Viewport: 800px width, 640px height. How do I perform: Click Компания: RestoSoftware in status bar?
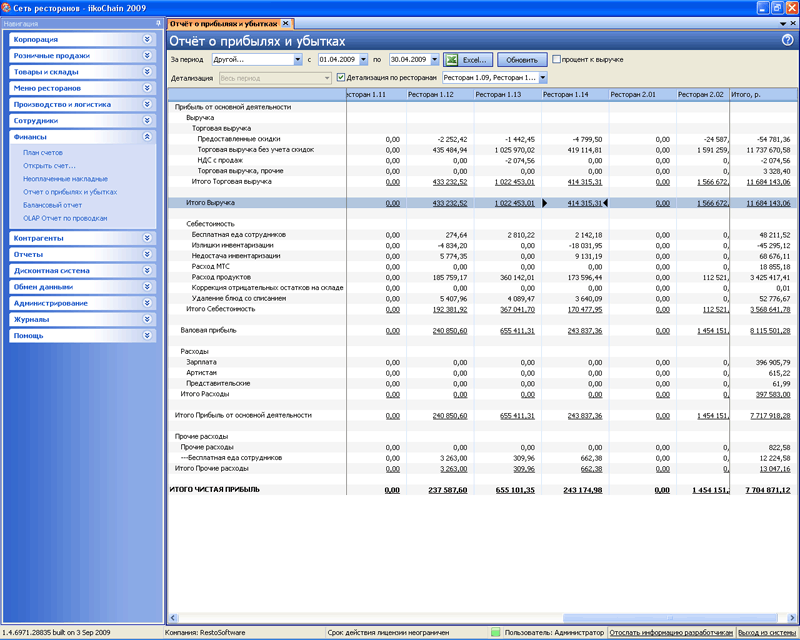click(x=205, y=632)
